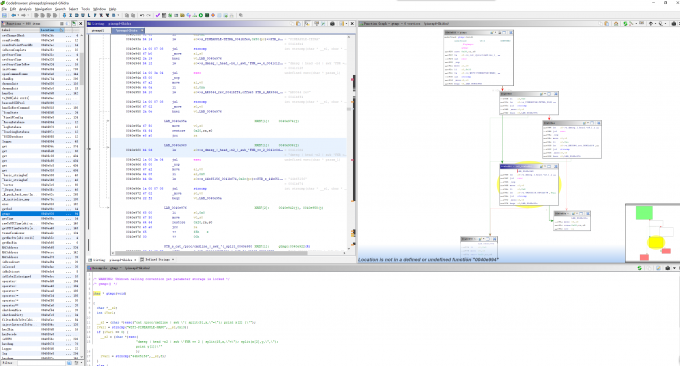Click the highlighted return type in decompiler code
Viewport: 680px width, 366px height.
pyautogui.click(x=97, y=294)
